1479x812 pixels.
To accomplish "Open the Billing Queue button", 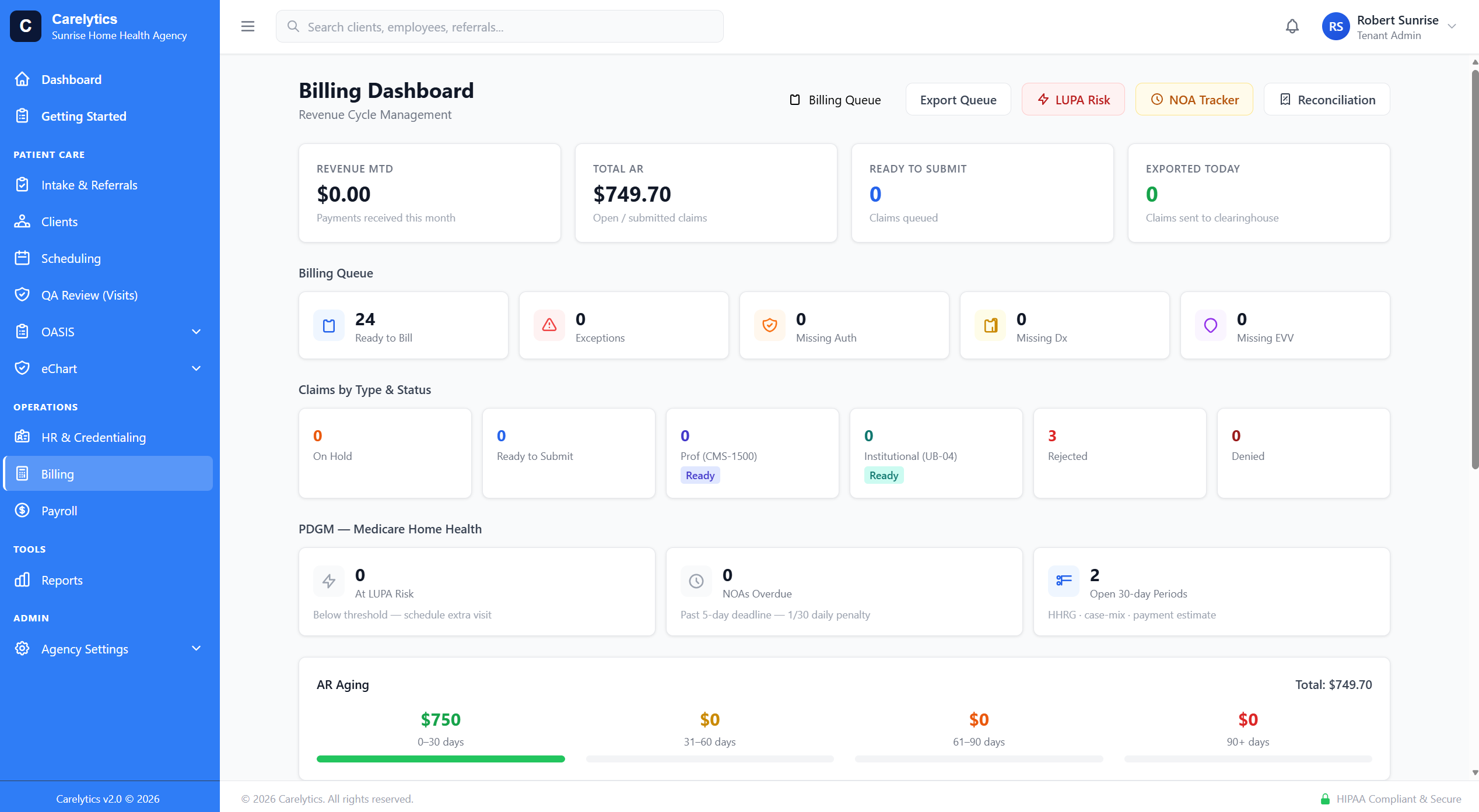I will pos(835,100).
